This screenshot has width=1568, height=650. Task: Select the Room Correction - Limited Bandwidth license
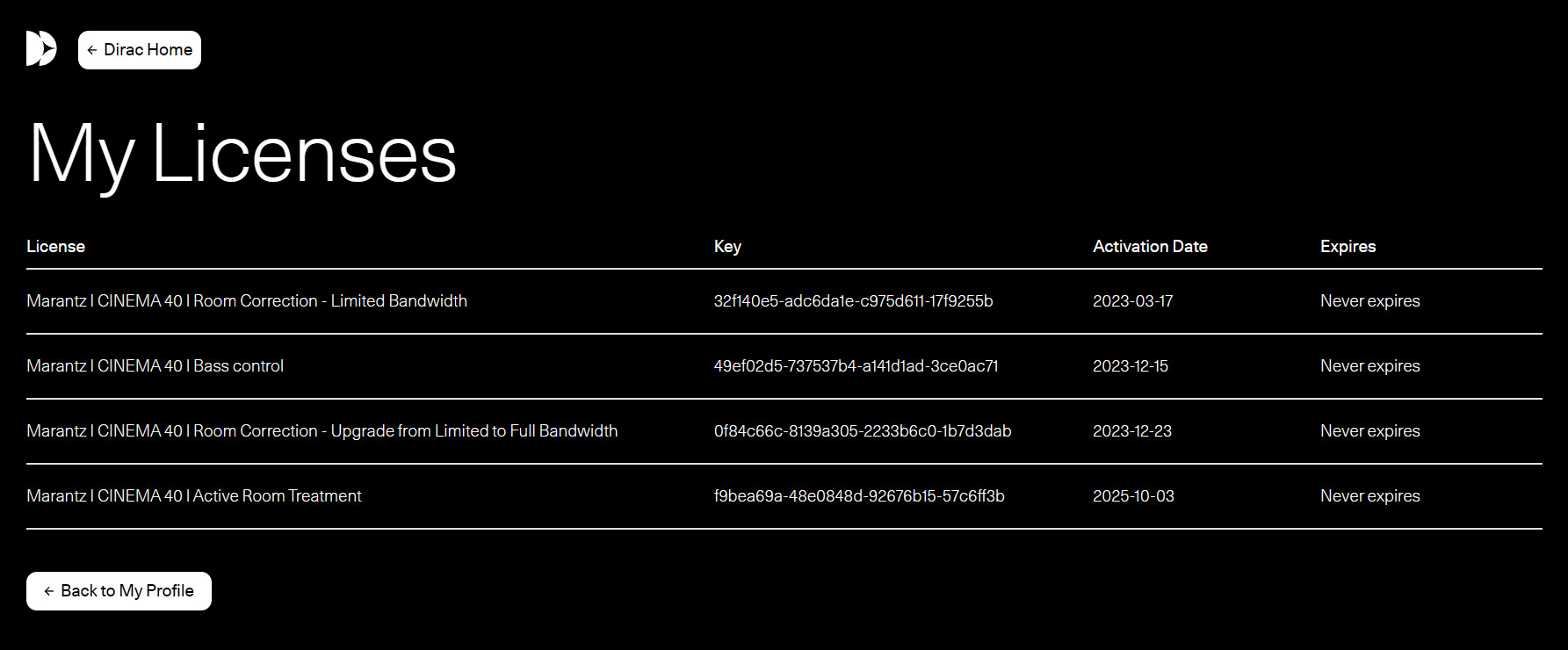[247, 301]
